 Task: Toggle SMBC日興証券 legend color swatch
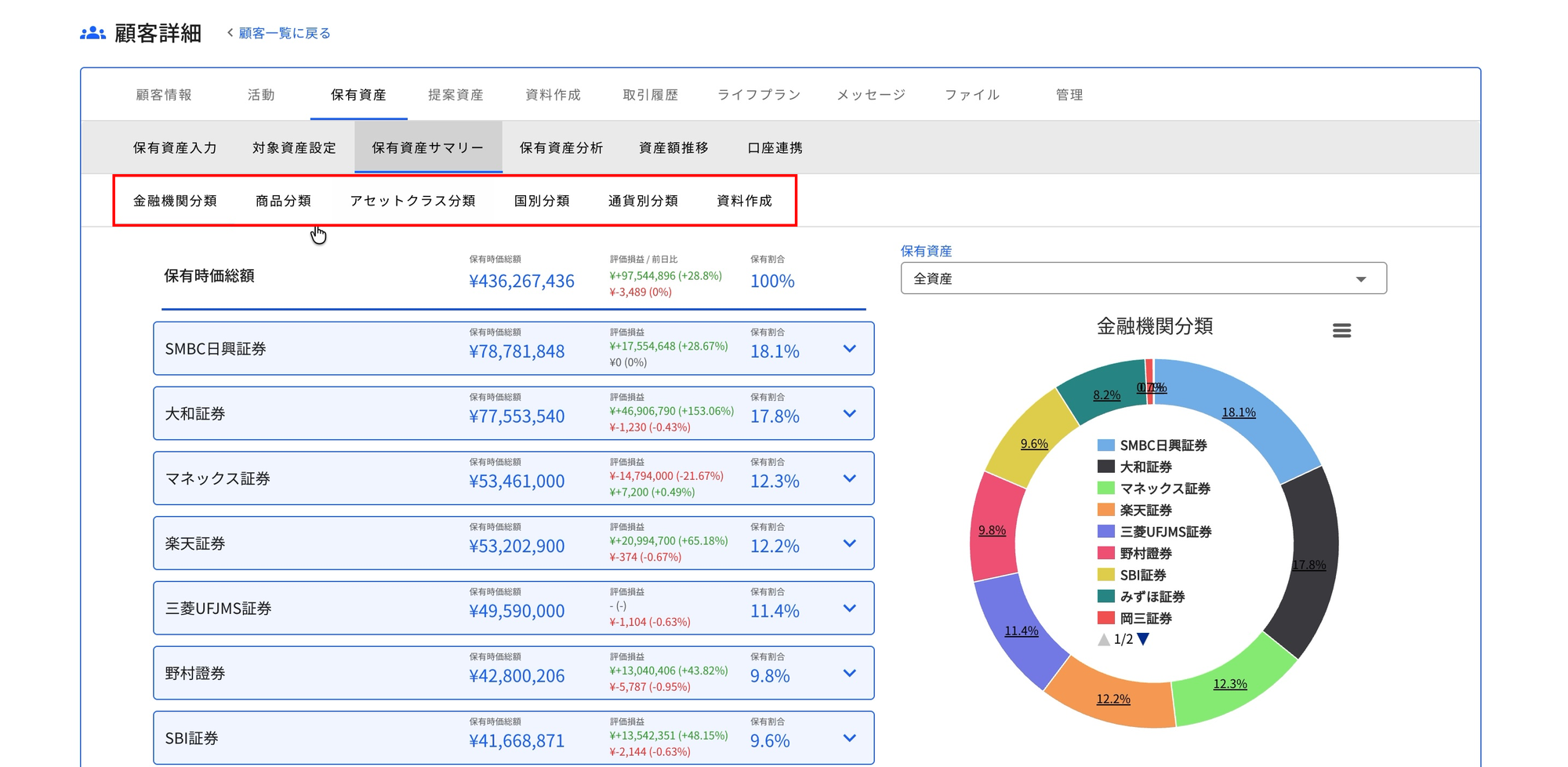(x=1106, y=445)
